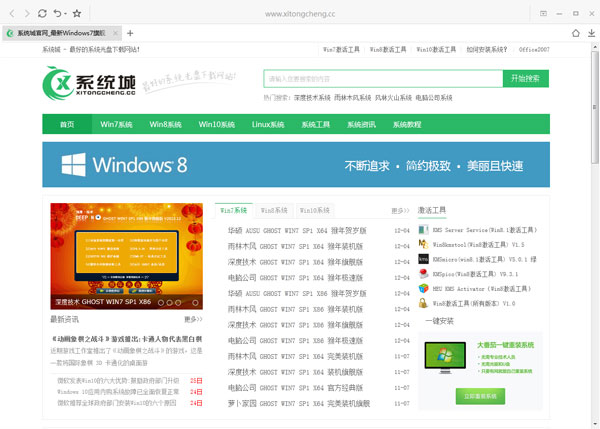
Task: Switch to the Win10系统 list tab
Action: coord(315,210)
